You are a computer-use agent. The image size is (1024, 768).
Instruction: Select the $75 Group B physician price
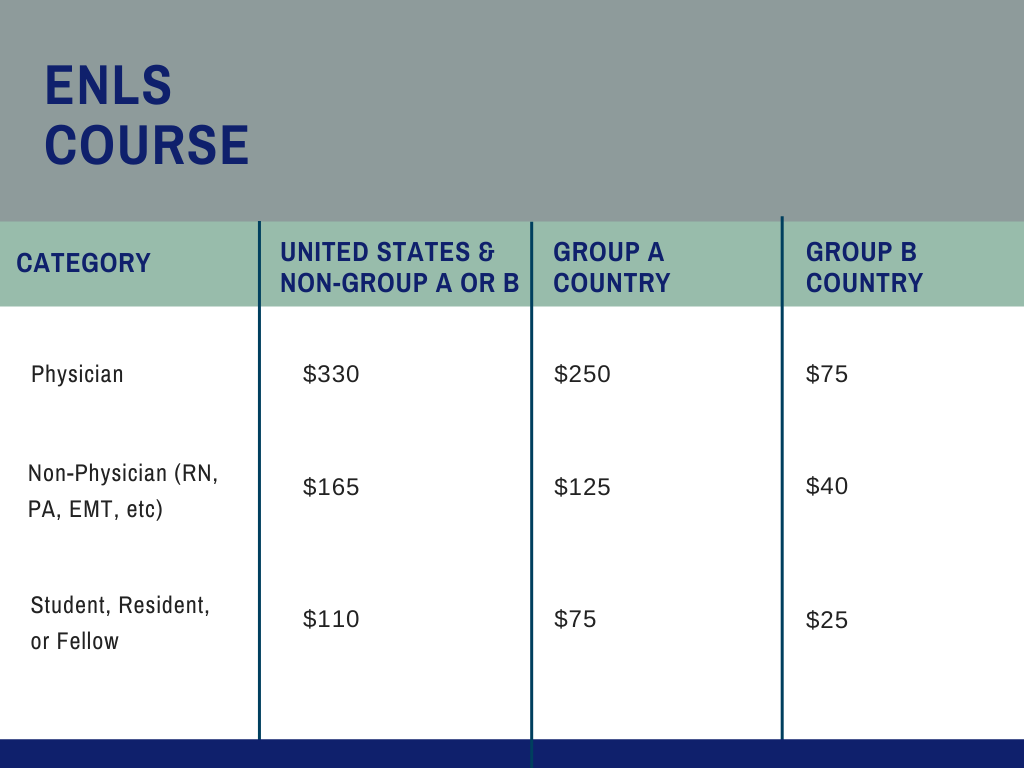coord(827,374)
